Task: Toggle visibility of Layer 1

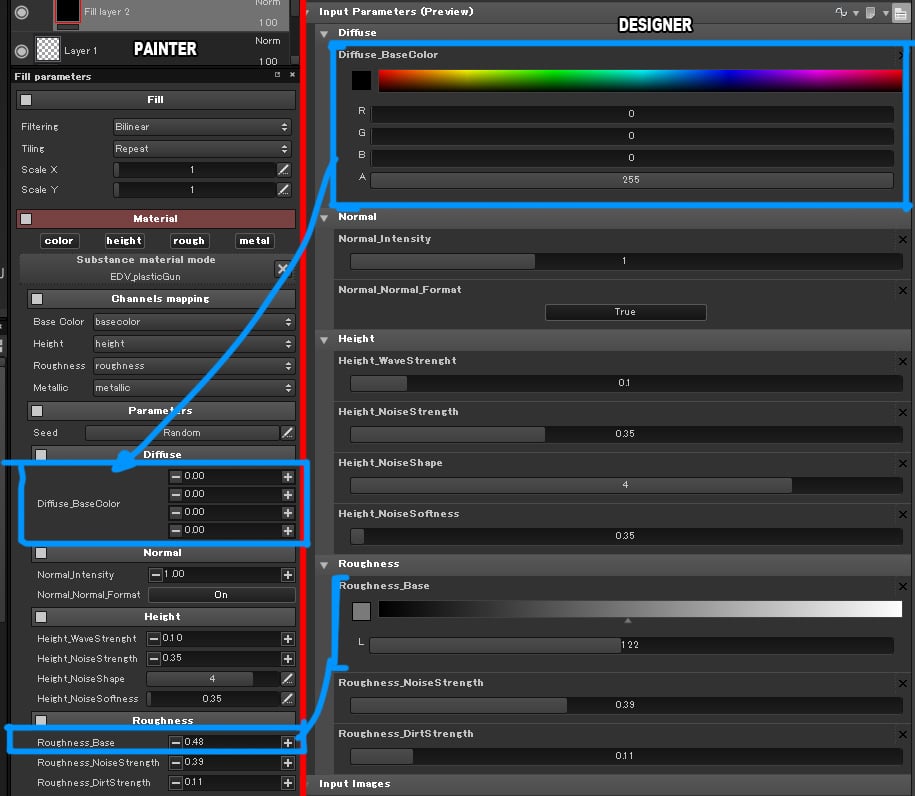Action: tap(22, 50)
